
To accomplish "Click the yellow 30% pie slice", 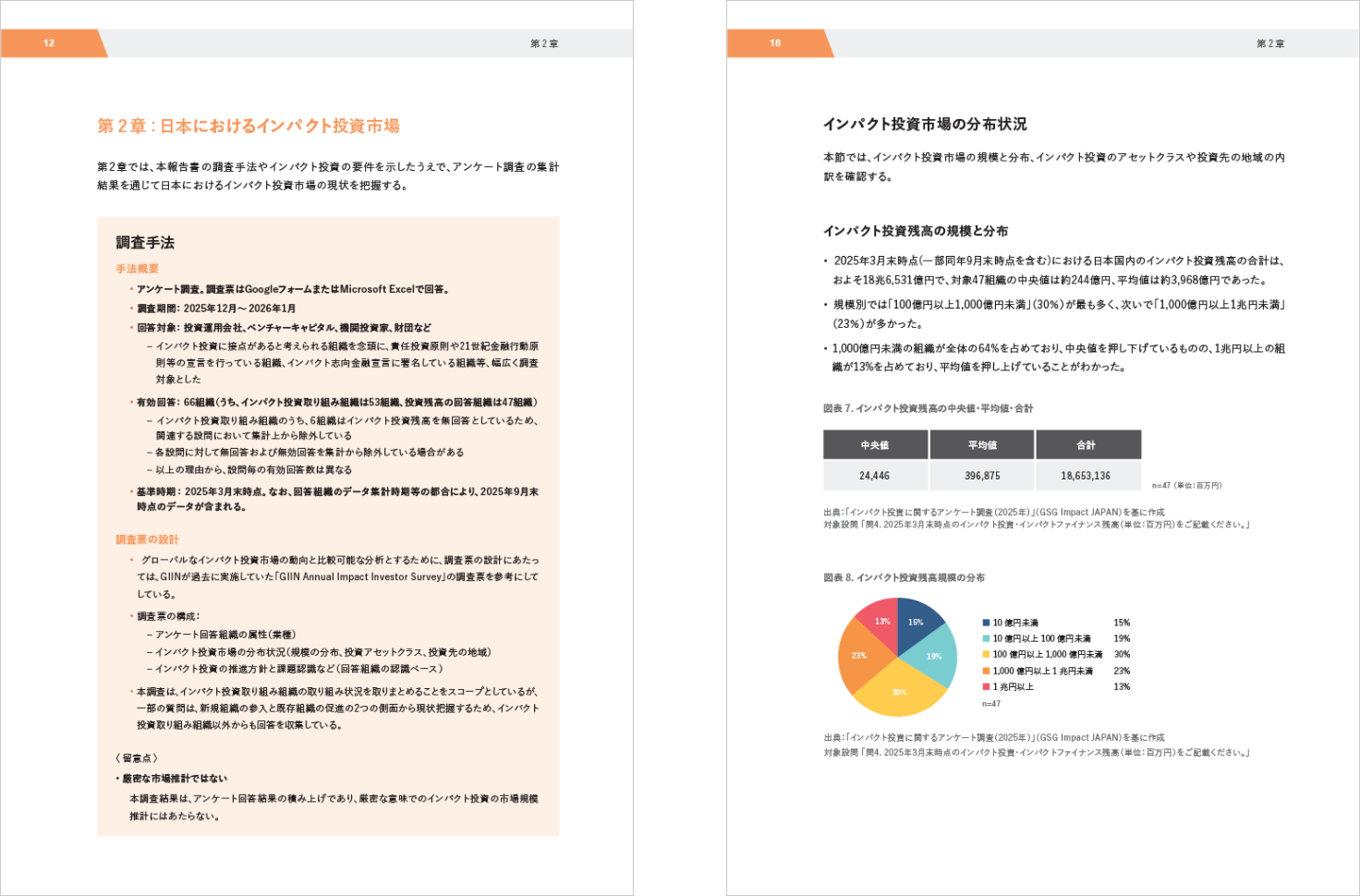I will (898, 691).
